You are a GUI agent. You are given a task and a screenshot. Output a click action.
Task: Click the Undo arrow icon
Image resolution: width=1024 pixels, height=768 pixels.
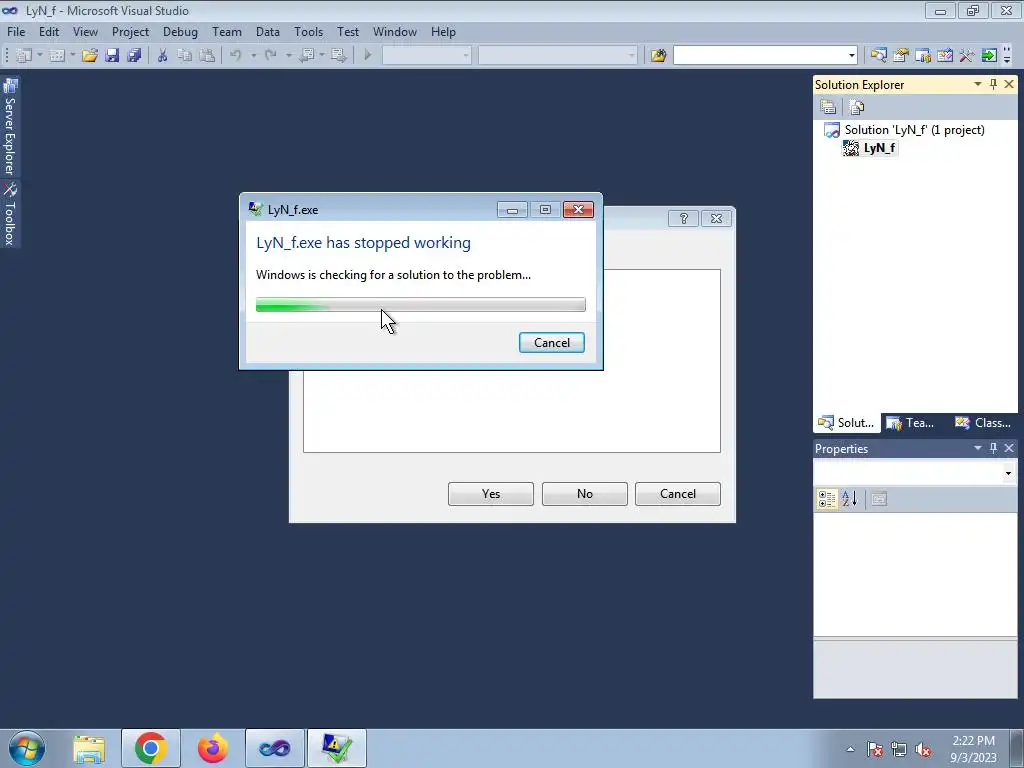coord(236,56)
